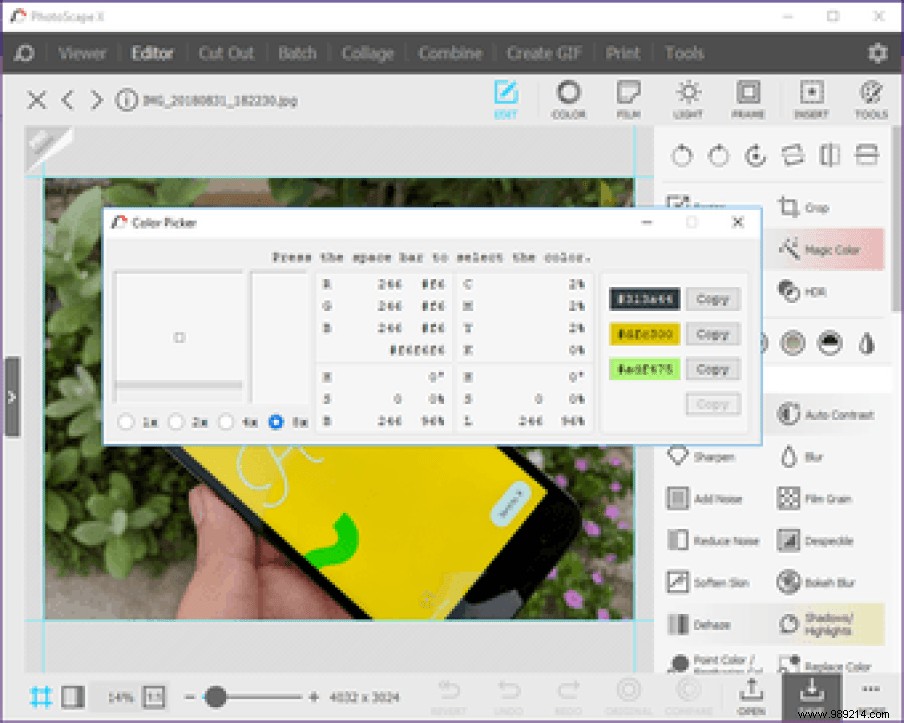Switch to the COLOR tab
904x723 pixels.
[x=568, y=99]
